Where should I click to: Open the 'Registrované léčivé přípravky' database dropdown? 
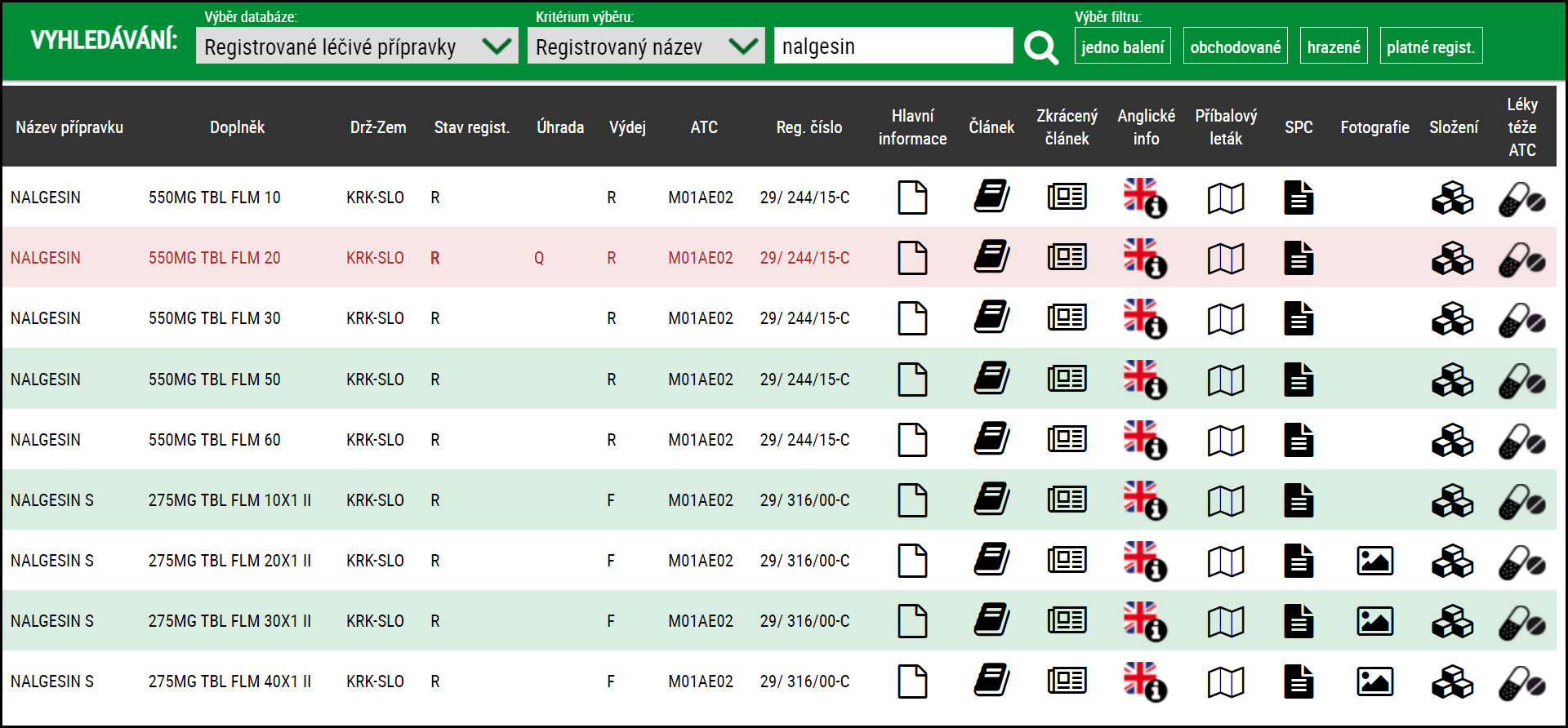(357, 46)
